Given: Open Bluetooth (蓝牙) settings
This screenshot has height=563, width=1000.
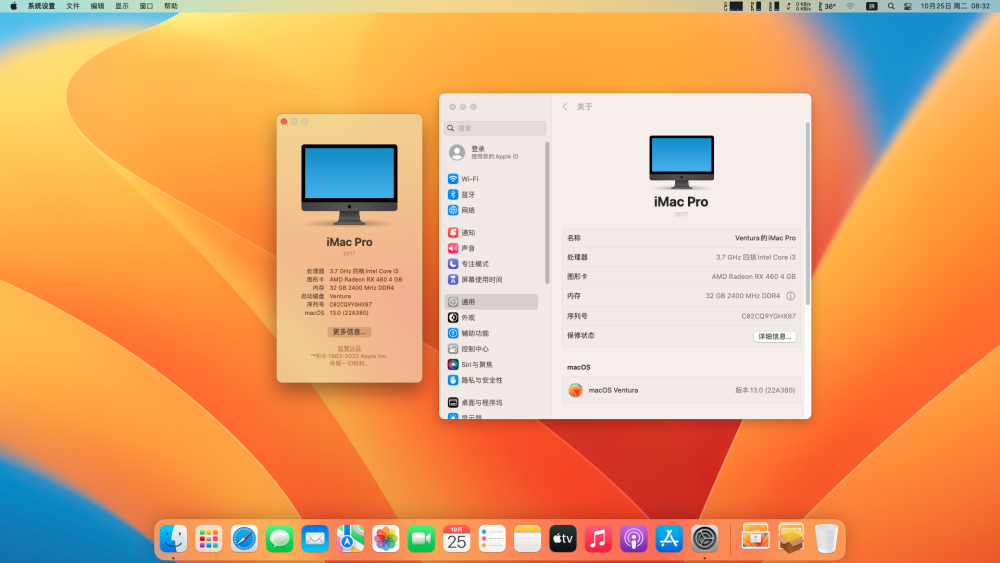Looking at the screenshot, I should 491,194.
